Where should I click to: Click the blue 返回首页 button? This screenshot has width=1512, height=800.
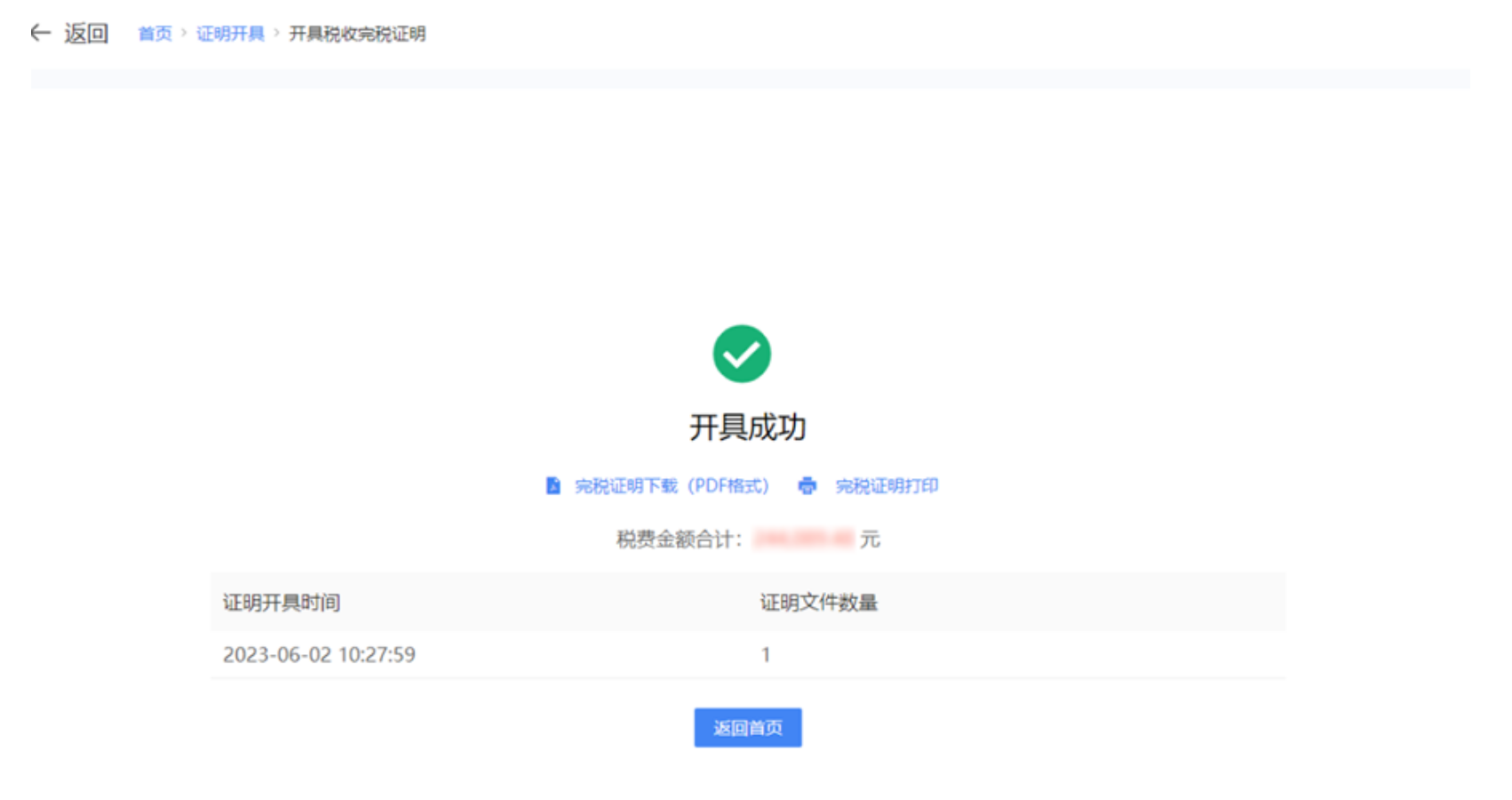point(747,727)
